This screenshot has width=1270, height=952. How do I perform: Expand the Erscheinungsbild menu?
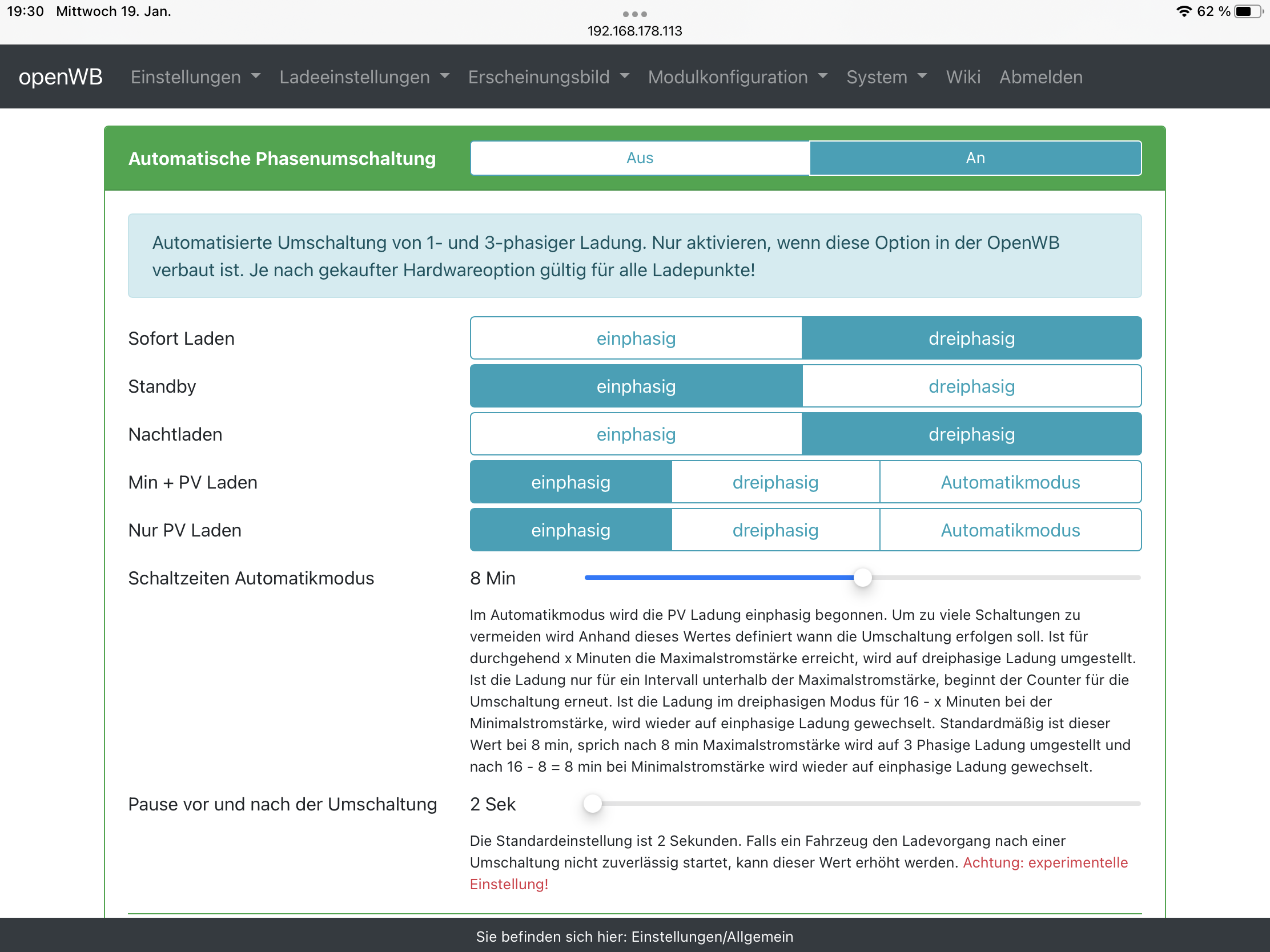coord(548,77)
